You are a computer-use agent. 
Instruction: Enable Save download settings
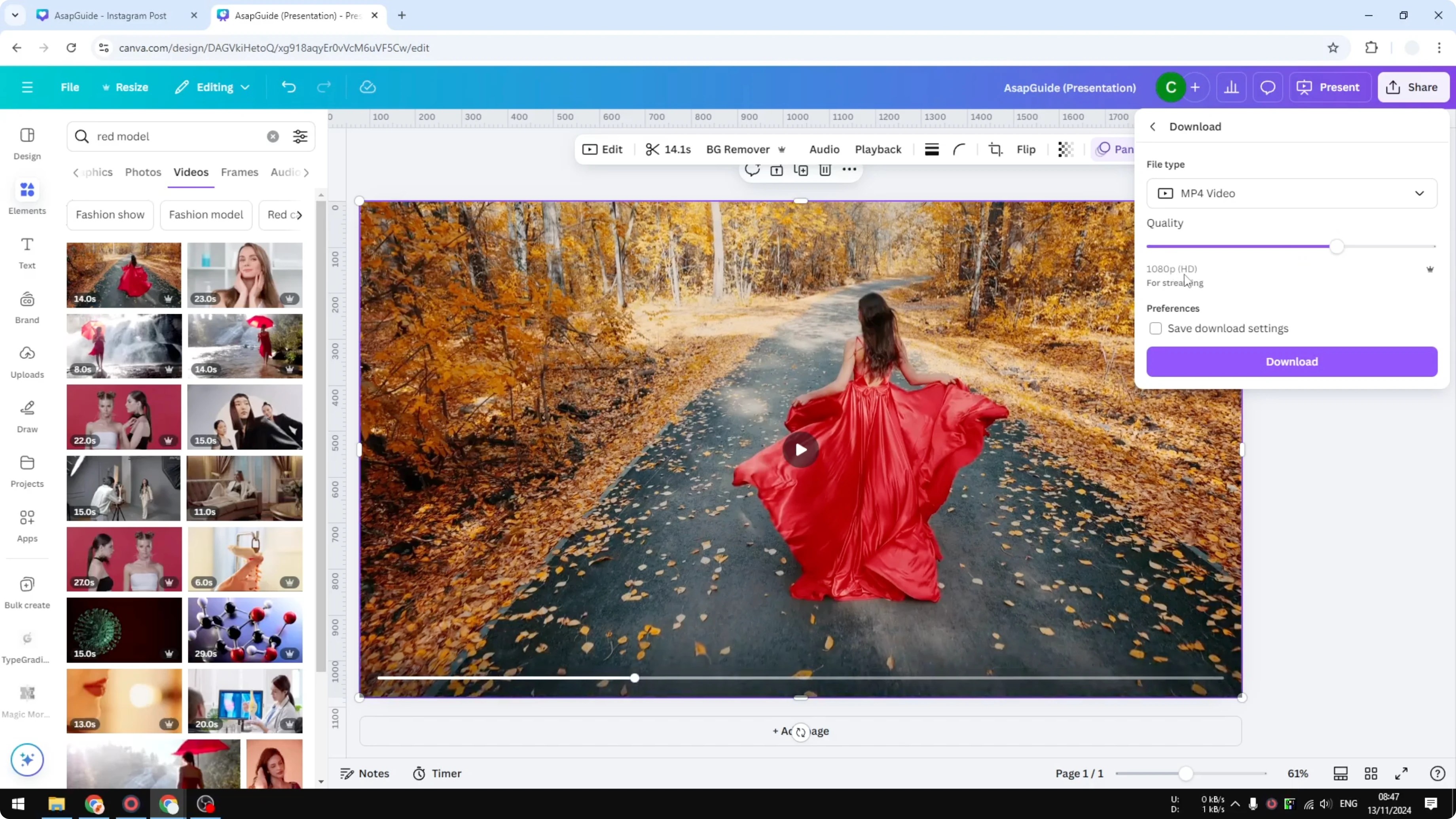[x=1156, y=328]
